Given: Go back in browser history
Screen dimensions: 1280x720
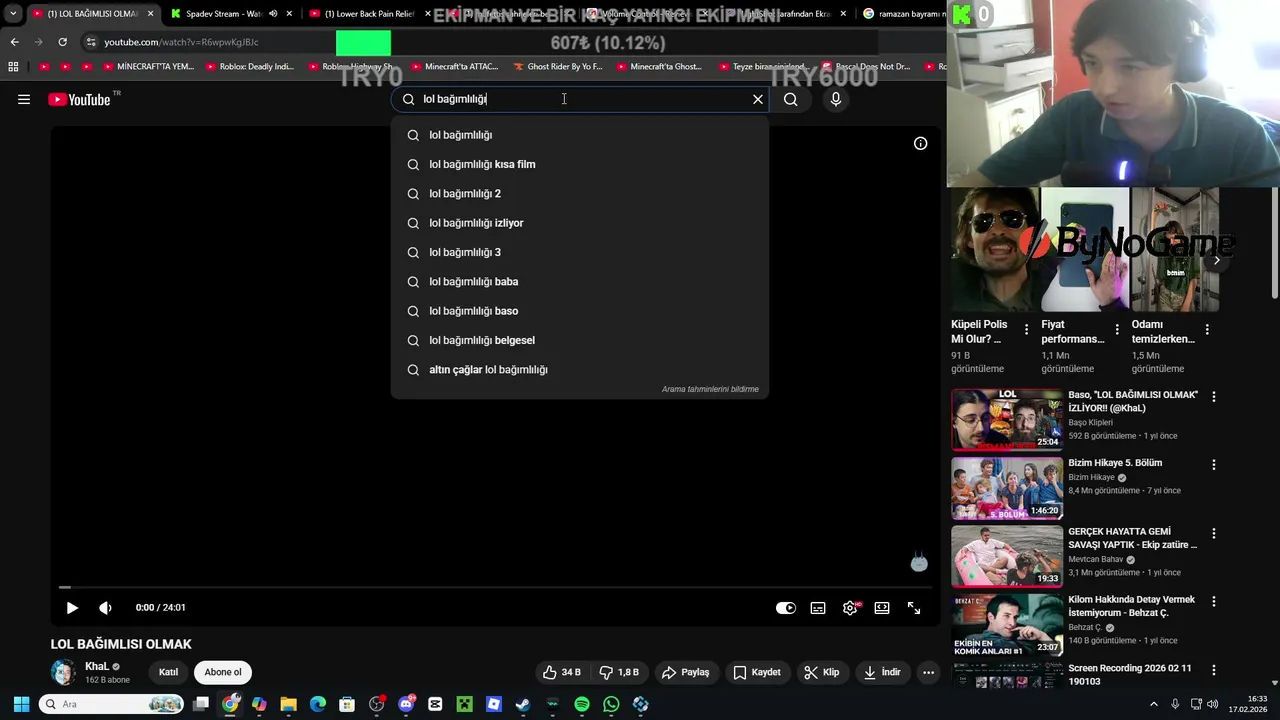Looking at the screenshot, I should 14,42.
